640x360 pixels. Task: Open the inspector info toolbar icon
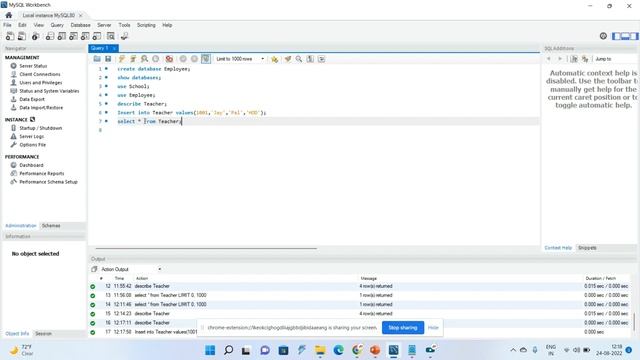(36, 36)
